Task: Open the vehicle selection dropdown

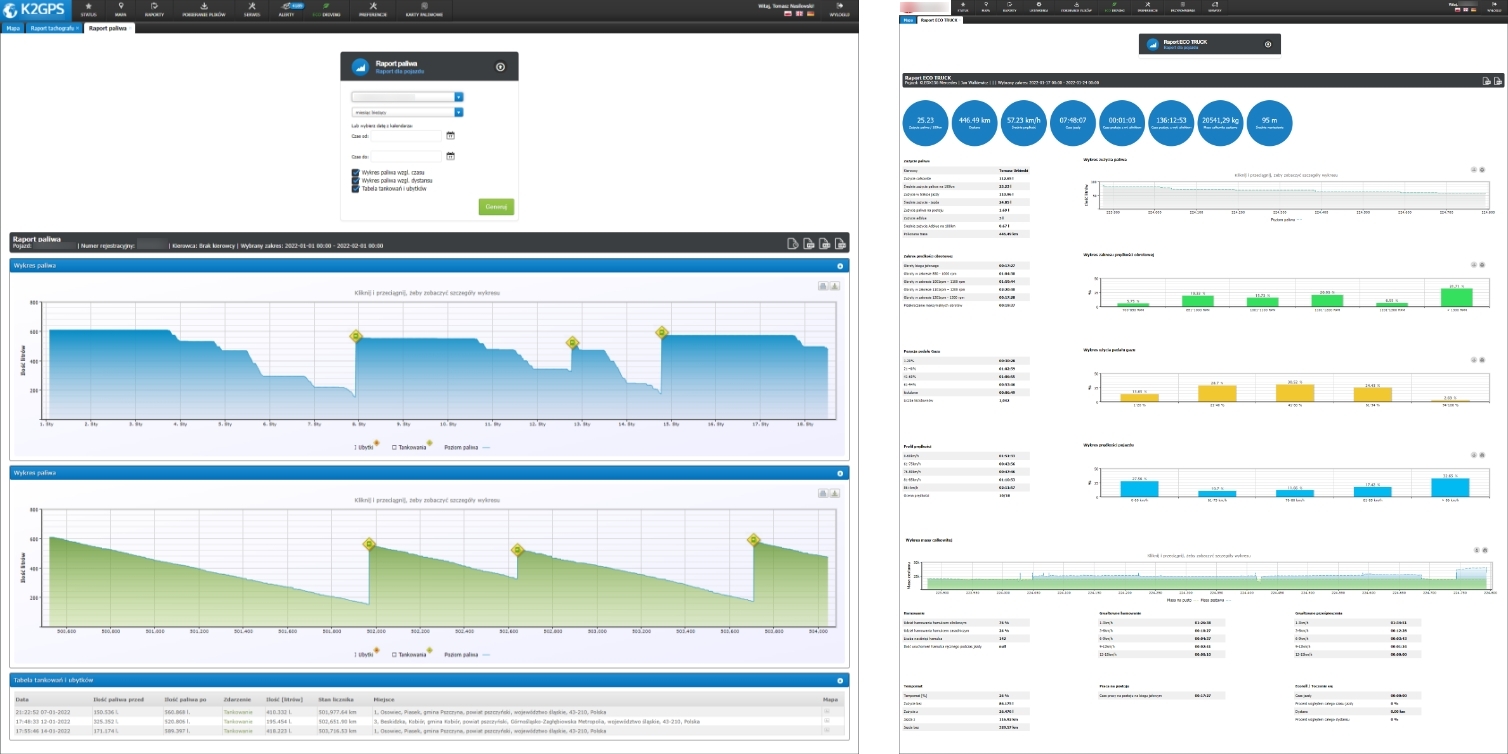Action: (x=407, y=97)
